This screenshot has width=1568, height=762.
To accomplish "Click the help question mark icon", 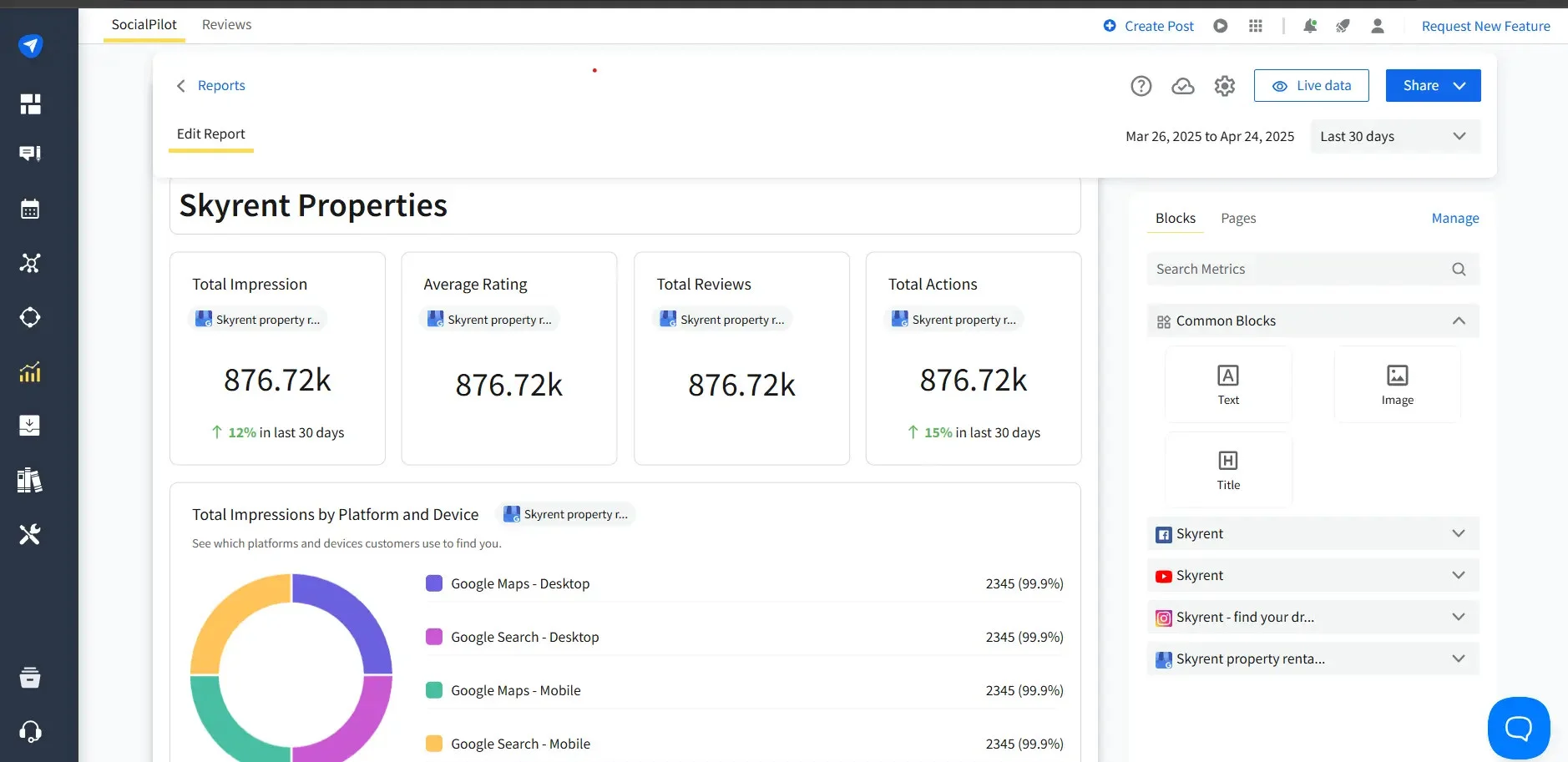I will click(1141, 85).
